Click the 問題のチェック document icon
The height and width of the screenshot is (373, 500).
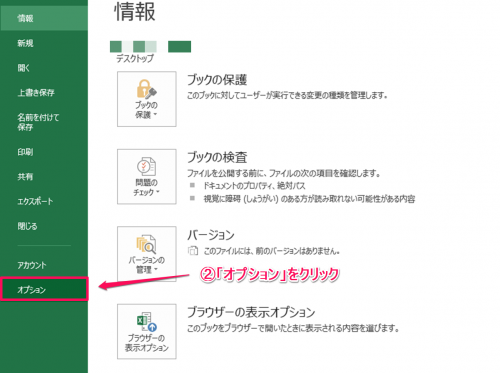(x=146, y=166)
